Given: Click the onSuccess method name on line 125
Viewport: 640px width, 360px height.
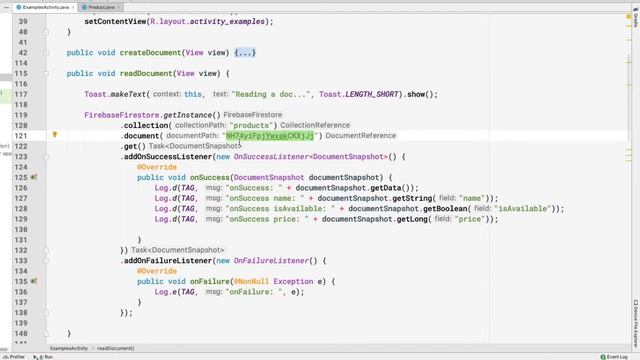Looking at the screenshot, I should click(x=209, y=178).
